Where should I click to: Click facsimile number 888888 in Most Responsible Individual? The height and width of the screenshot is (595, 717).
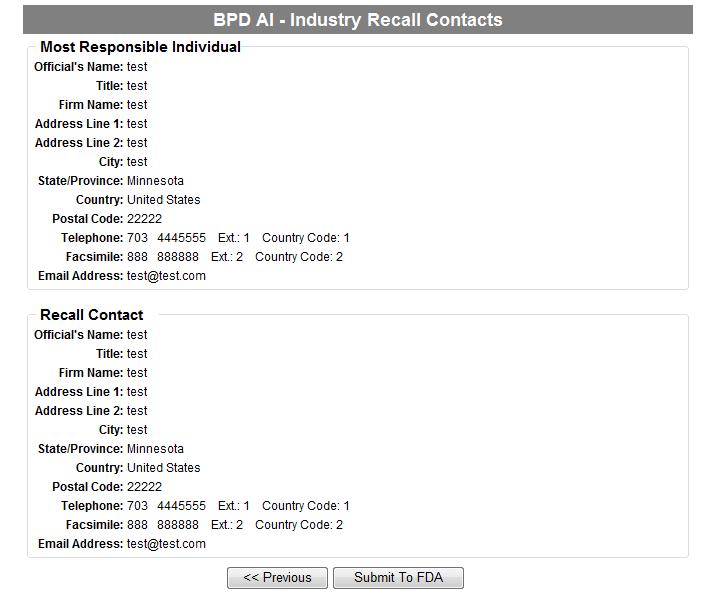tap(177, 257)
